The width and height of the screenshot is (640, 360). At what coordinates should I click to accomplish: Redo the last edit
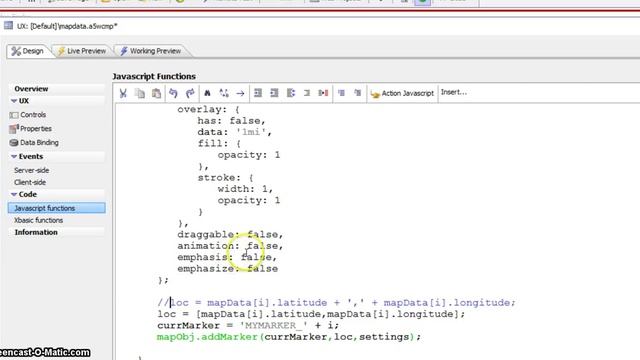click(x=190, y=93)
